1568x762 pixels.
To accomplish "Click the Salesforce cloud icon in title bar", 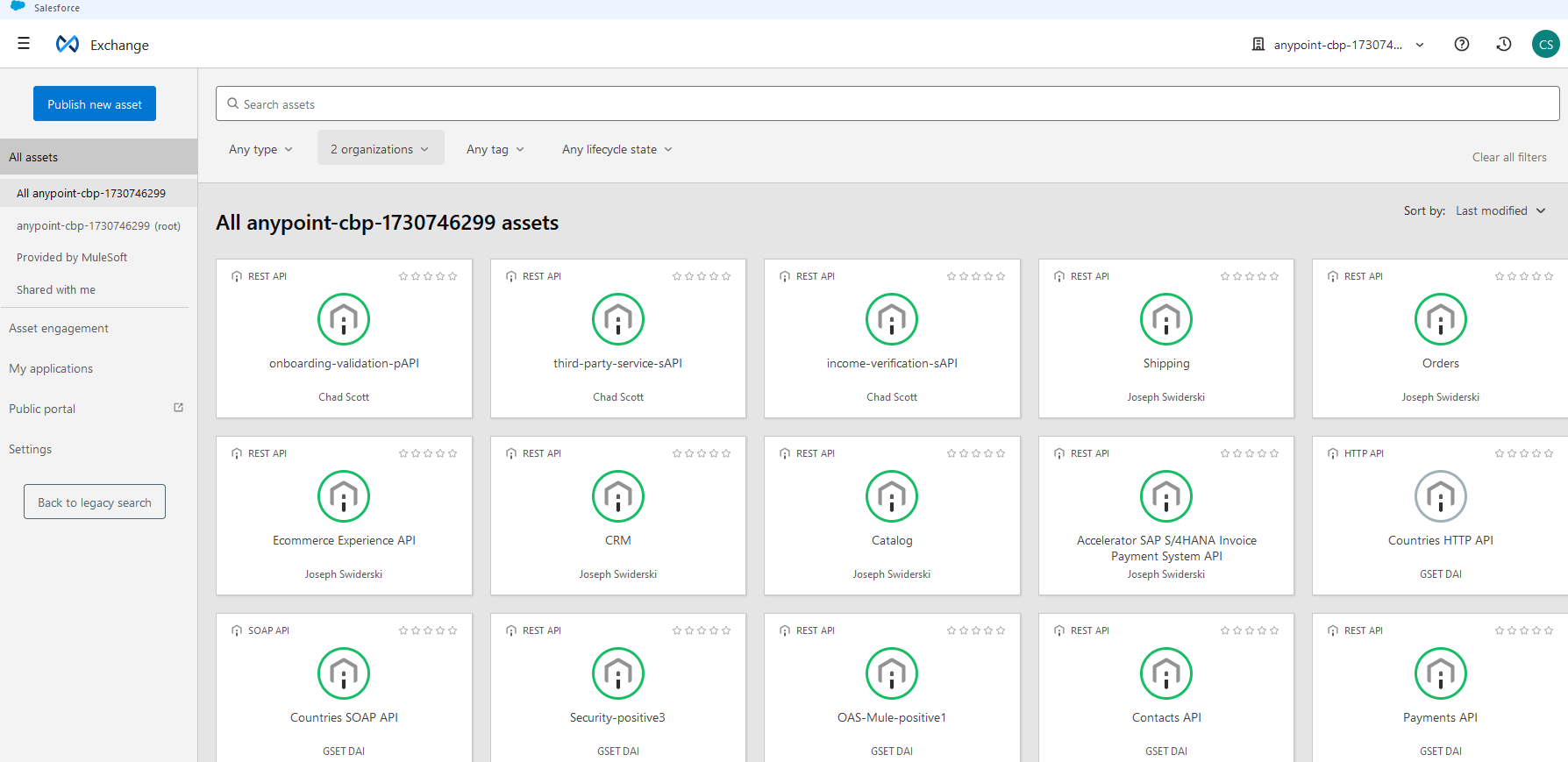I will [18, 7].
